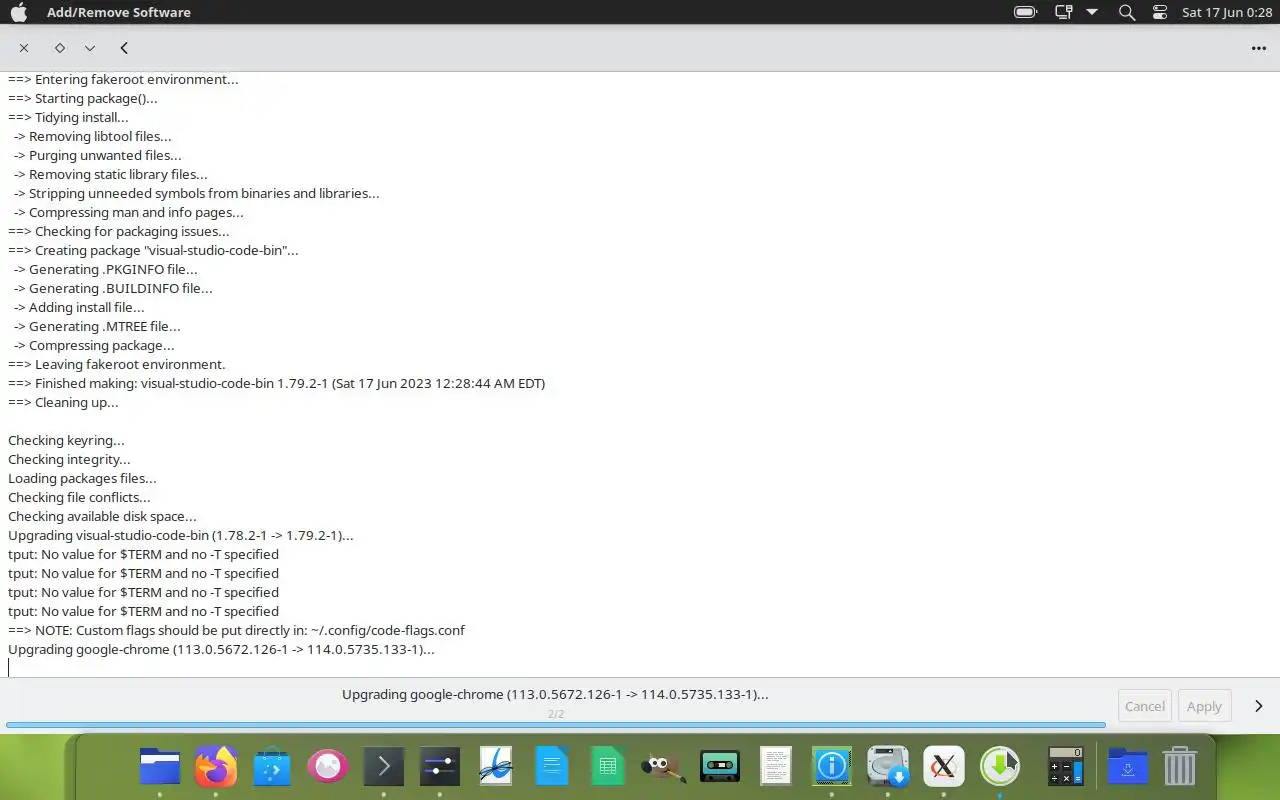Click the Add/Remove Software title in top bar

(119, 12)
